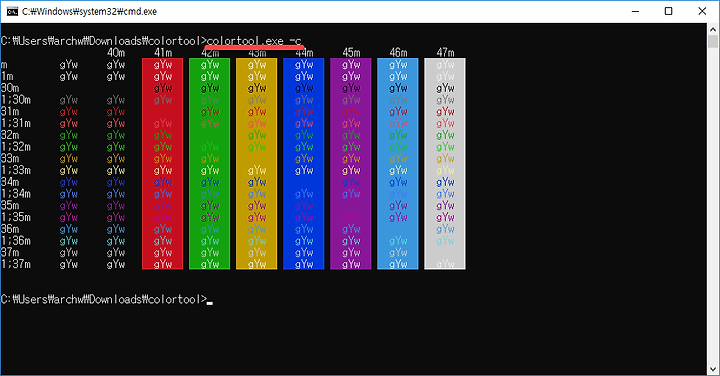Click the 32m row label
Screen dimensions: 720x376
coord(10,135)
